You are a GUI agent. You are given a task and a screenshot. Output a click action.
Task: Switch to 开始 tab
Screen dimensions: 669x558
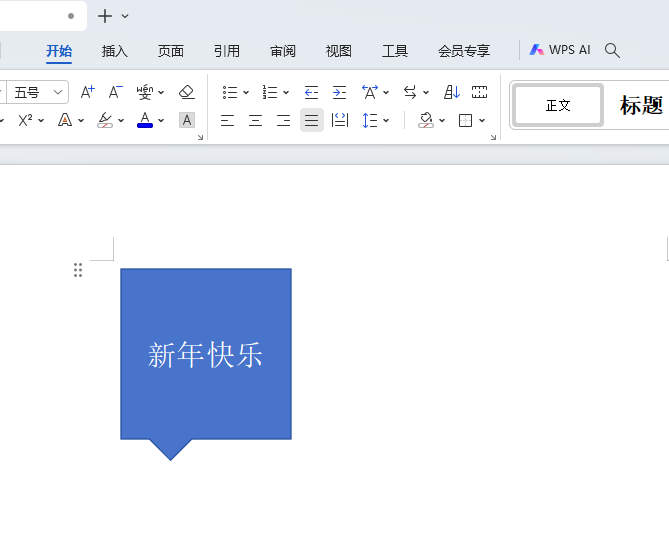coord(59,51)
